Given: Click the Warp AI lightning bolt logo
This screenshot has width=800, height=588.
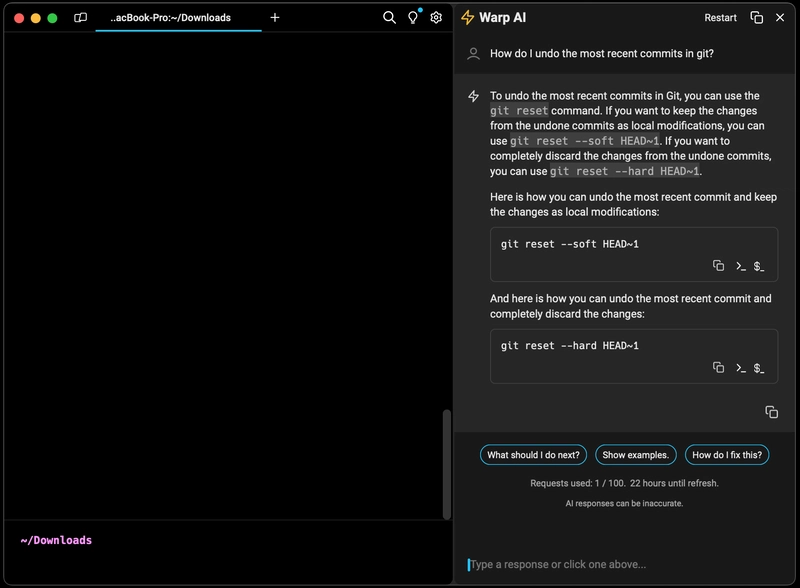Looking at the screenshot, I should pos(467,18).
